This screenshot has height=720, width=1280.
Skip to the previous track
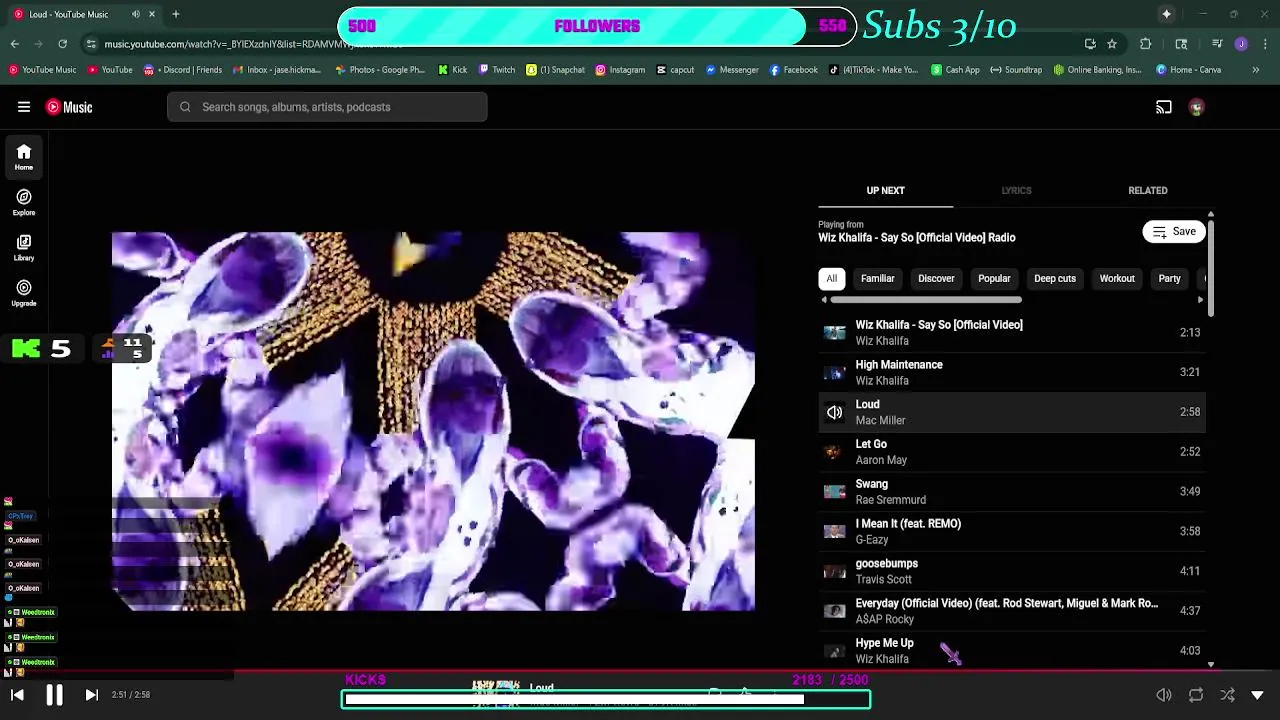click(x=17, y=695)
